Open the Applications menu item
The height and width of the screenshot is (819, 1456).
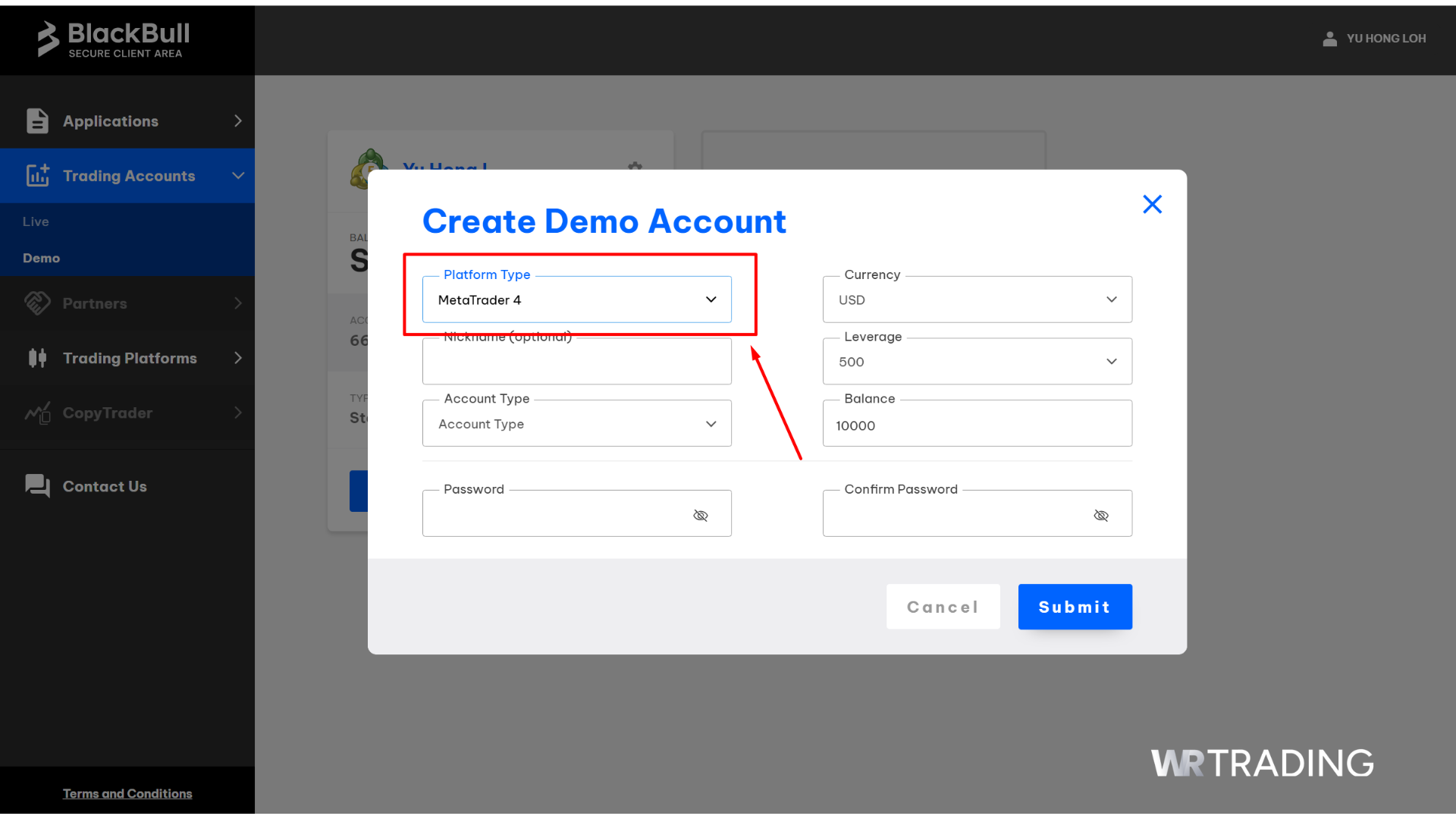pos(127,121)
